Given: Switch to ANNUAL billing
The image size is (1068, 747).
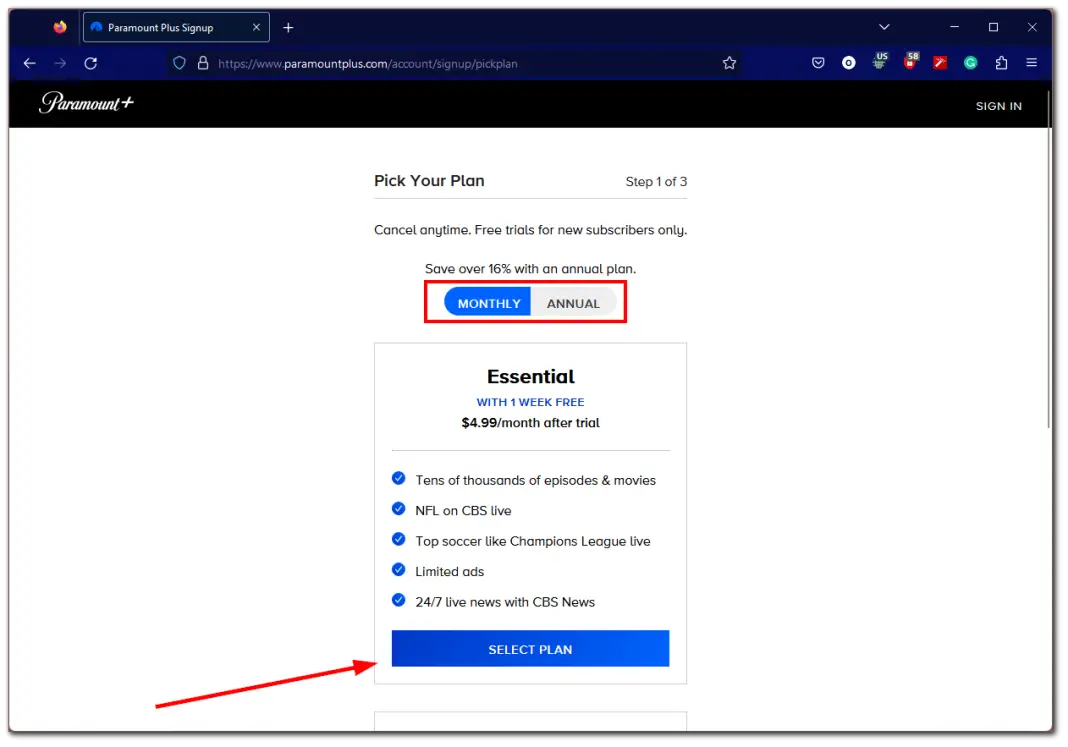Looking at the screenshot, I should pos(573,302).
